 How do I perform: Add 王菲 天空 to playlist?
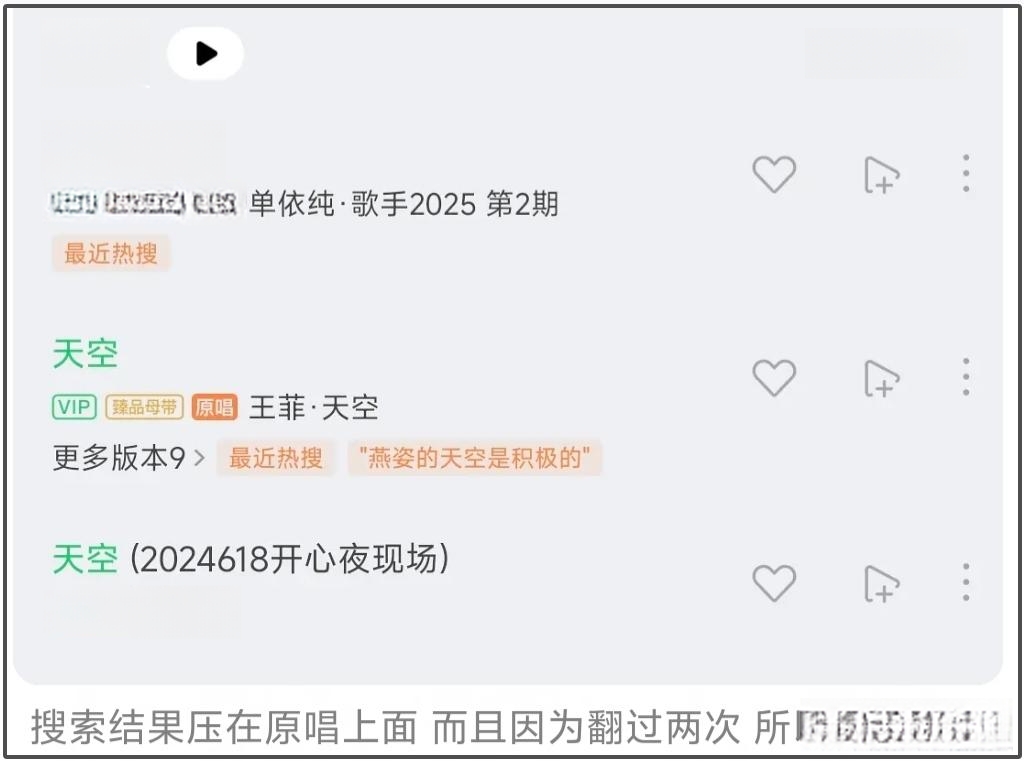(881, 378)
